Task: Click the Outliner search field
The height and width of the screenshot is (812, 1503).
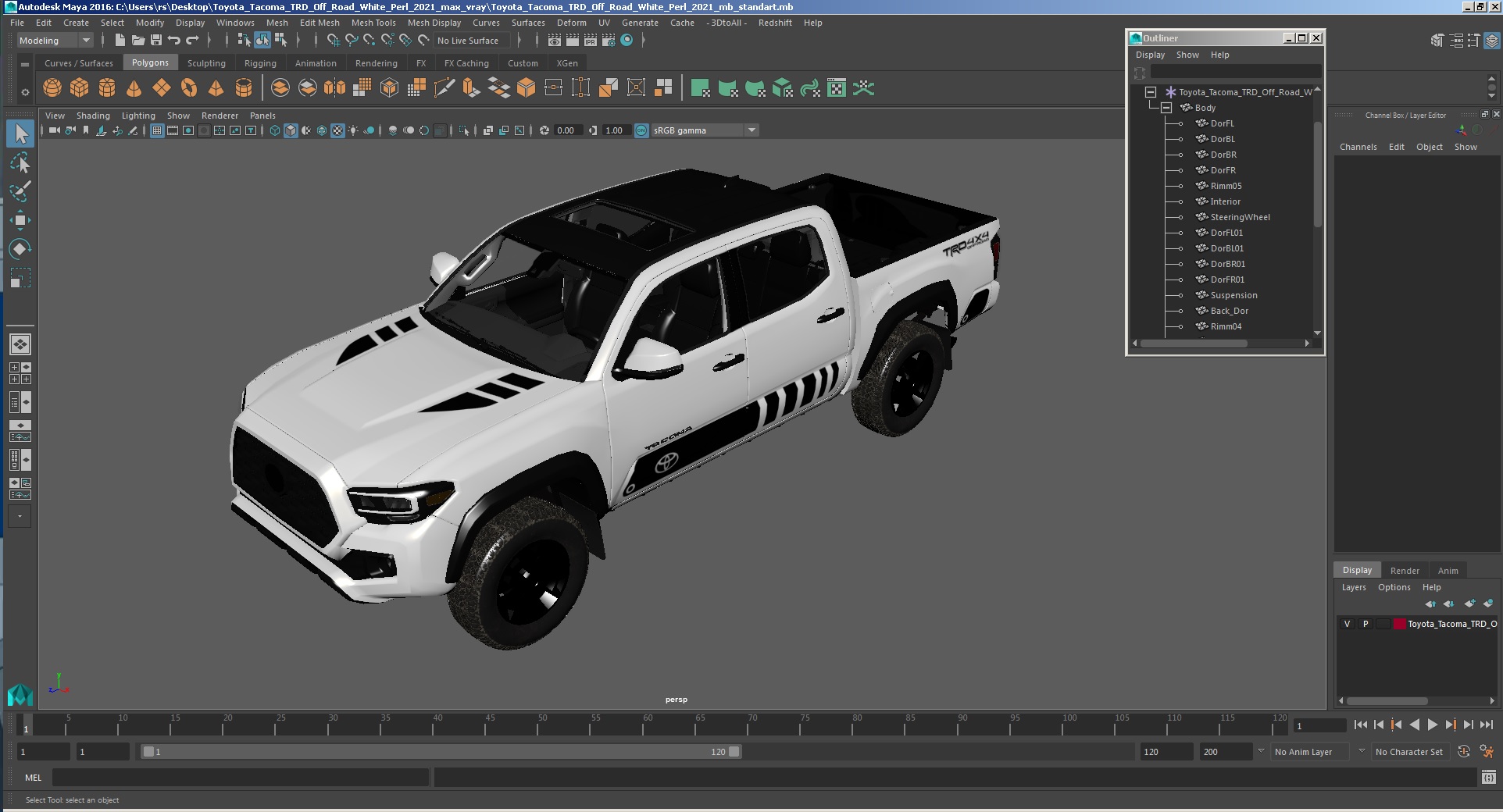Action: 1236,73
